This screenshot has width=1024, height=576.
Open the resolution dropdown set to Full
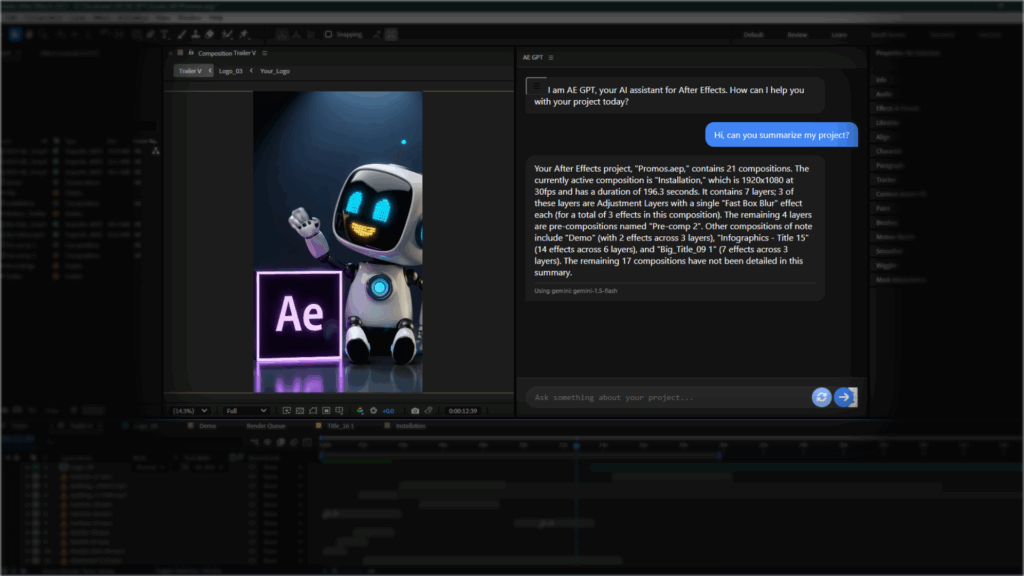coord(243,410)
